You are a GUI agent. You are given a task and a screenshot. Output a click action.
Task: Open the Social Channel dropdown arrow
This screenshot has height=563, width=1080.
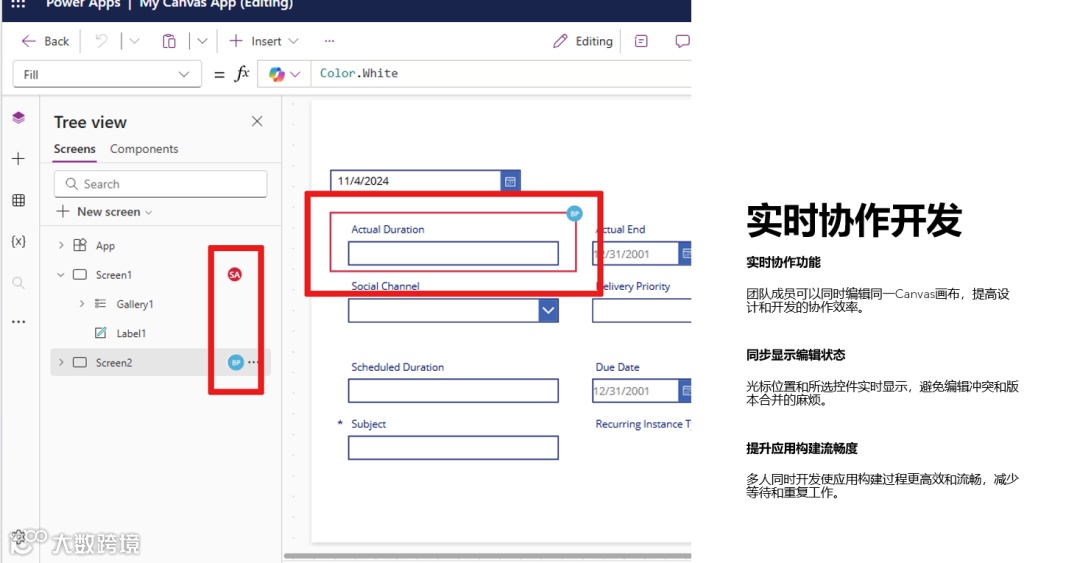(548, 310)
